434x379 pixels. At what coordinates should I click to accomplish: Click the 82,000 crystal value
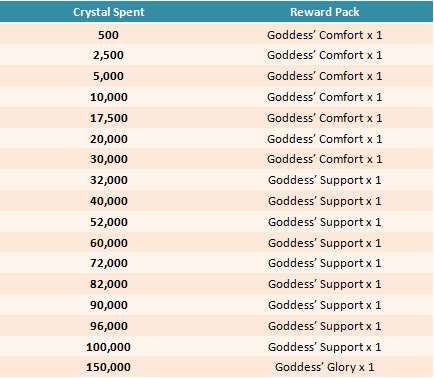(109, 284)
